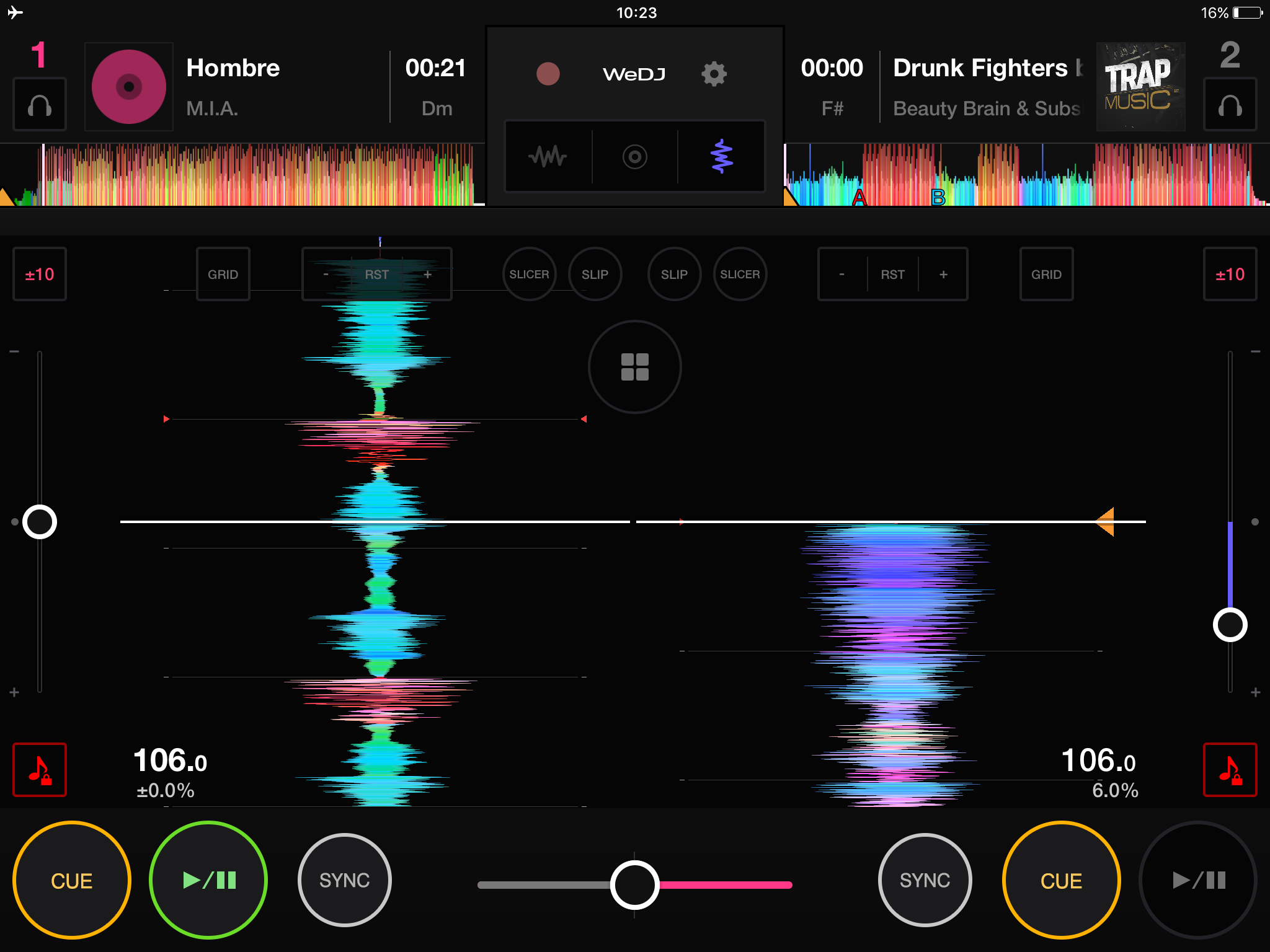Tap the deck number 2 label

[x=1230, y=55]
